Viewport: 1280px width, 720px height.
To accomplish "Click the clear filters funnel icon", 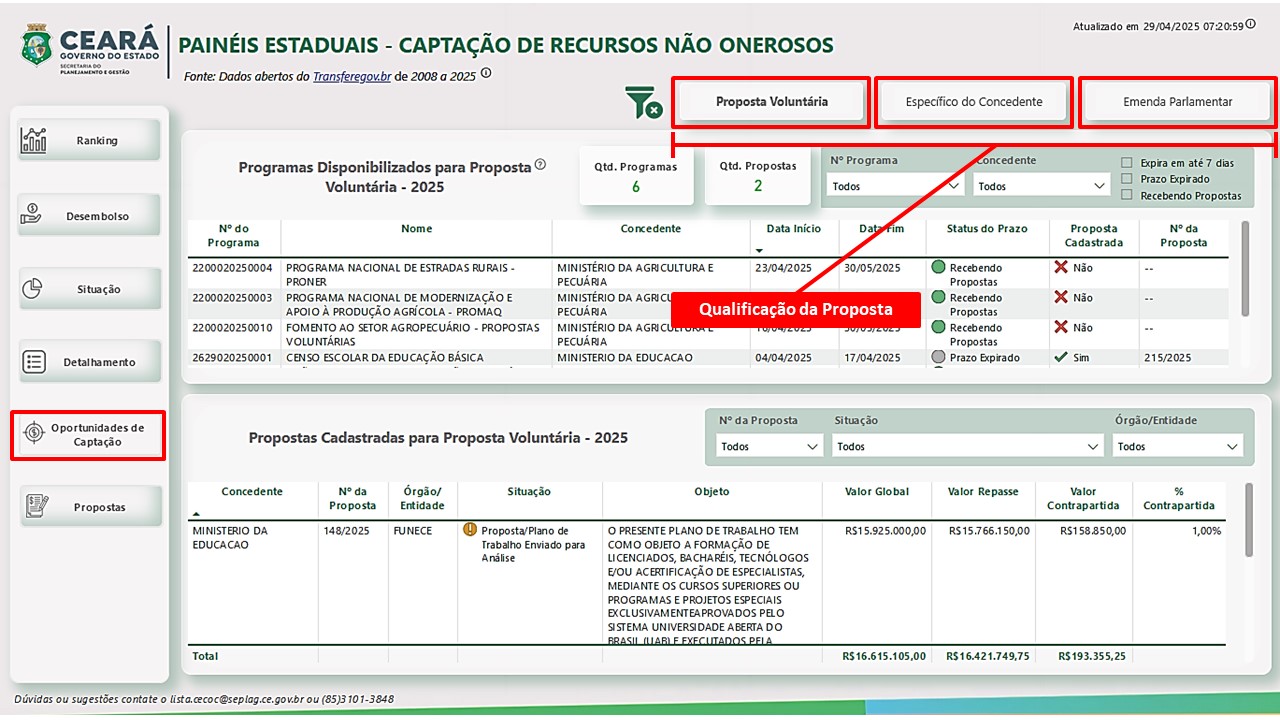I will [x=643, y=102].
